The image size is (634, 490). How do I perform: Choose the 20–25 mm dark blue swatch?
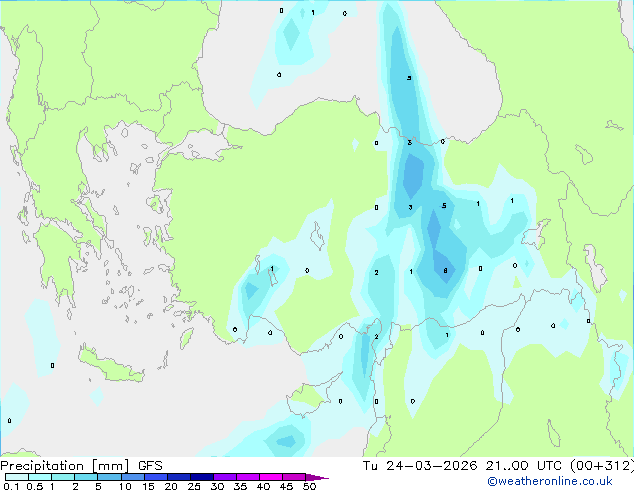[x=179, y=477]
